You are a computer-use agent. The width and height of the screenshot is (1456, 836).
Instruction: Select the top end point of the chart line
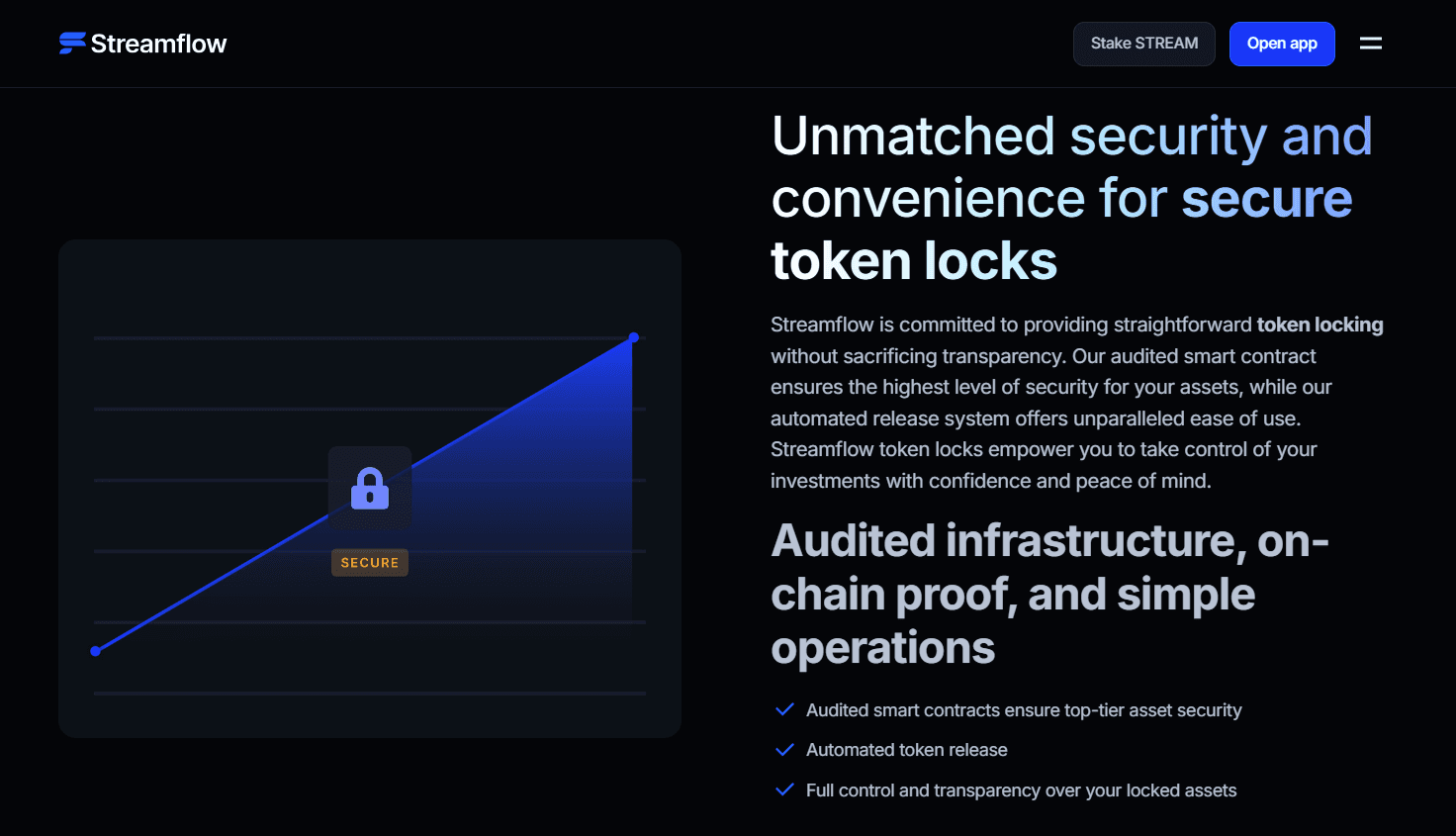pyautogui.click(x=634, y=337)
